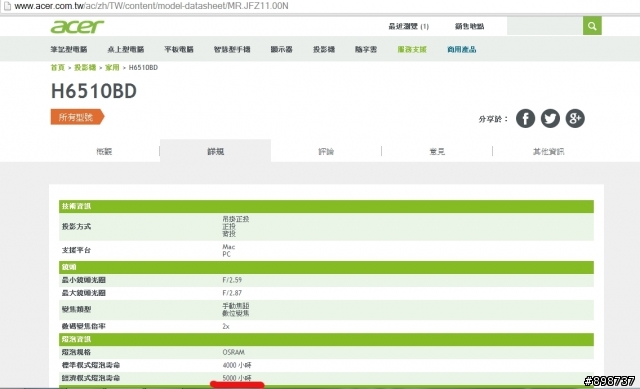The width and height of the screenshot is (640, 389).
Task: Click the 數碼變焦倍率 row label
Action: point(84,326)
